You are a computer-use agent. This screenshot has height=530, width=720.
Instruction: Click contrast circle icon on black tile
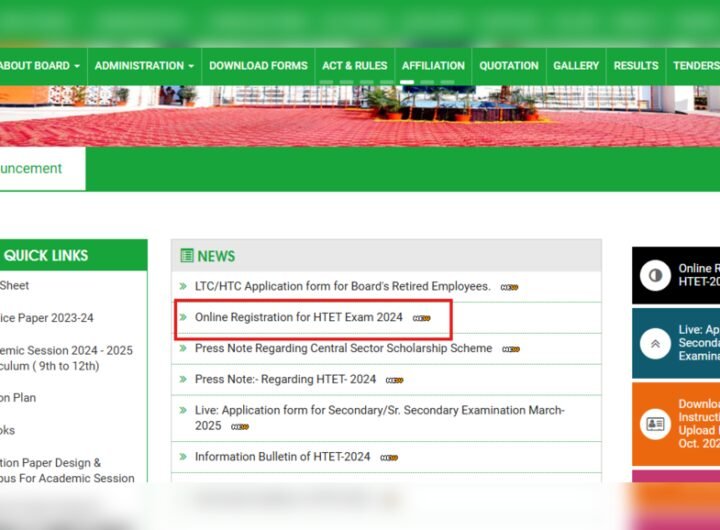[655, 276]
